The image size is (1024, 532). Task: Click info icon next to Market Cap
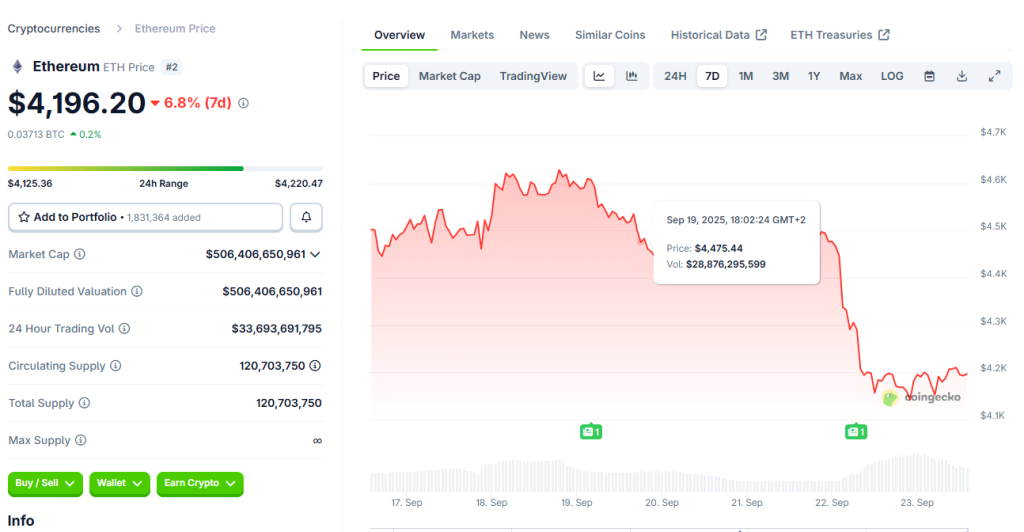80,255
